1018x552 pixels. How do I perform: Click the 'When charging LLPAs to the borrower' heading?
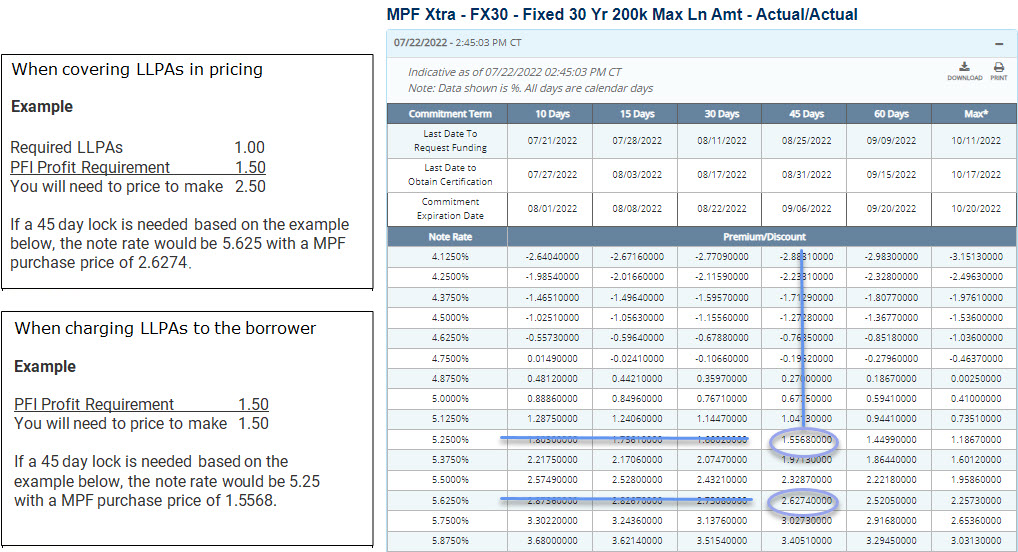tap(165, 328)
